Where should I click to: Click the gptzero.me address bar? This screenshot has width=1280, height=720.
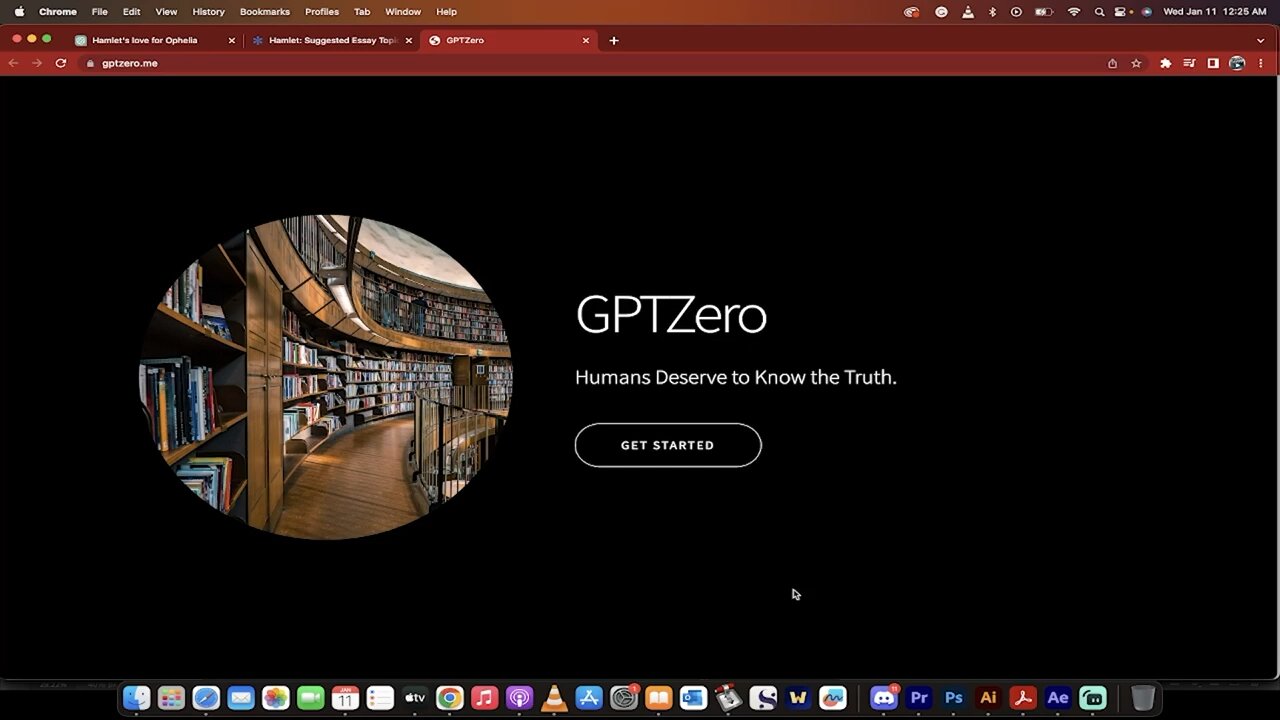point(590,63)
